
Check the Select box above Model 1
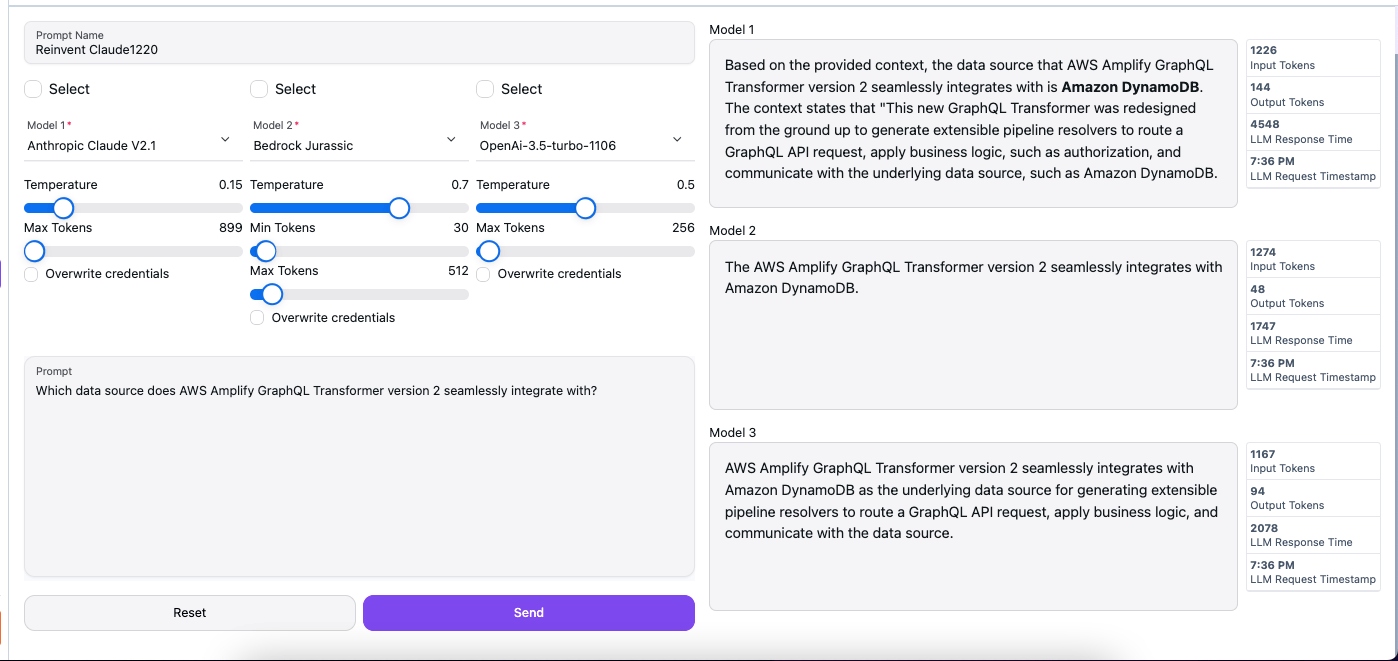point(33,89)
